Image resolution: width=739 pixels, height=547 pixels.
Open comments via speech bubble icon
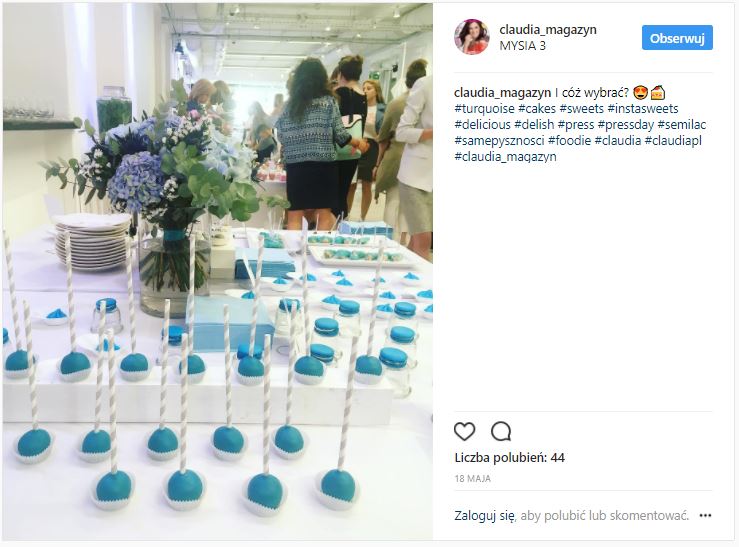(501, 431)
